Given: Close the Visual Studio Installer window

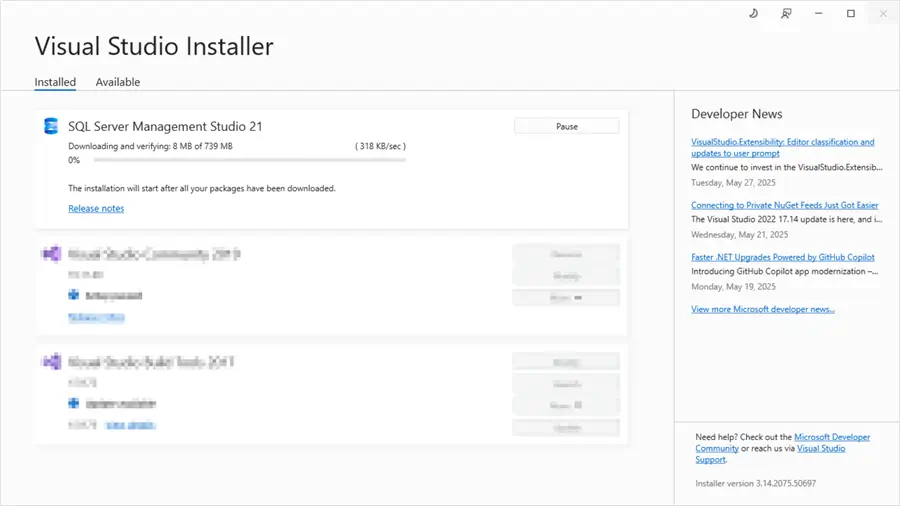Looking at the screenshot, I should coord(883,13).
